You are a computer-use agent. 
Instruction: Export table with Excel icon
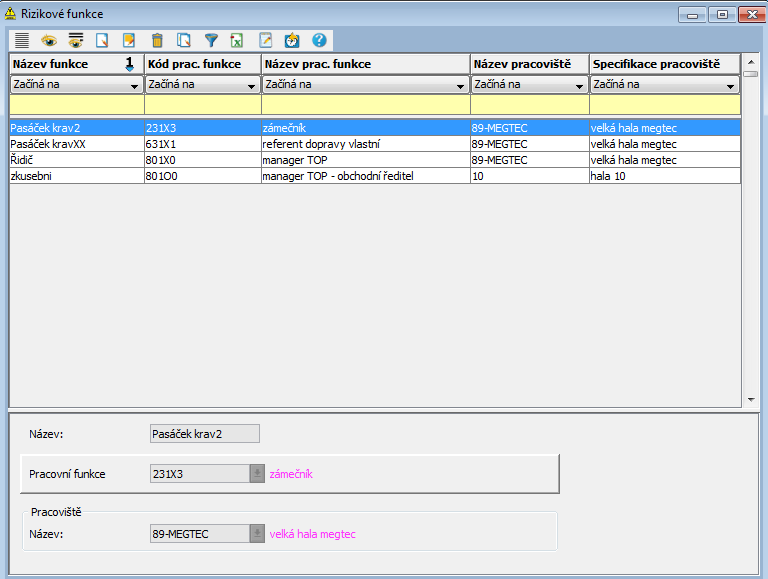[237, 41]
